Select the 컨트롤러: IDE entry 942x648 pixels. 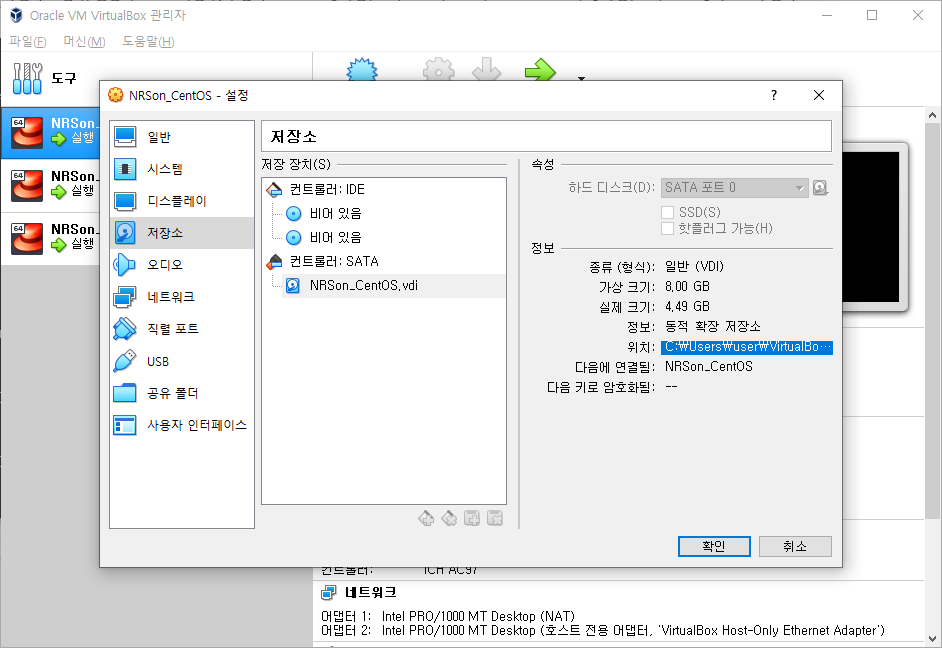tap(384, 190)
